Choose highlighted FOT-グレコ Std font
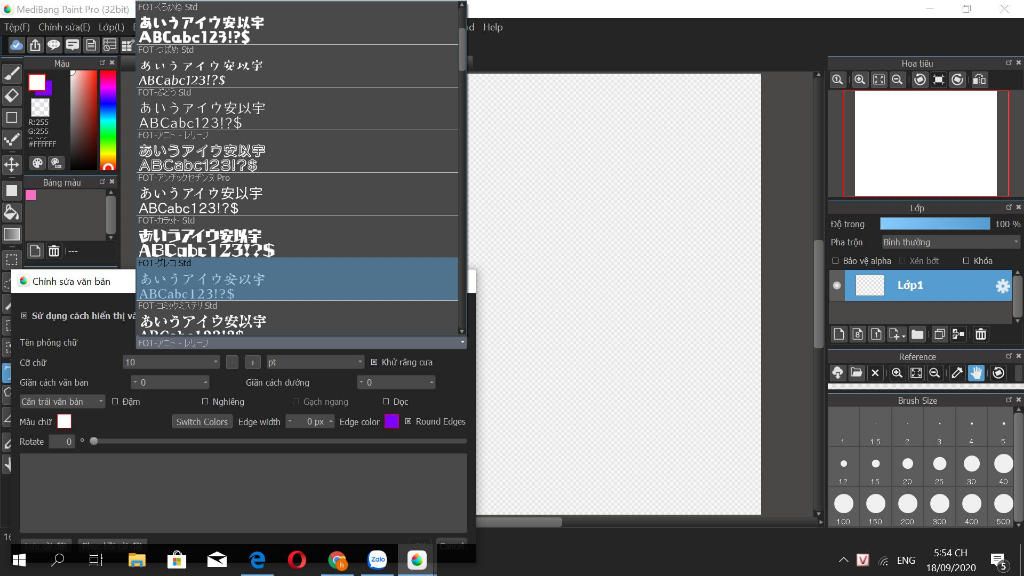Viewport: 1024px width, 576px height. click(297, 280)
